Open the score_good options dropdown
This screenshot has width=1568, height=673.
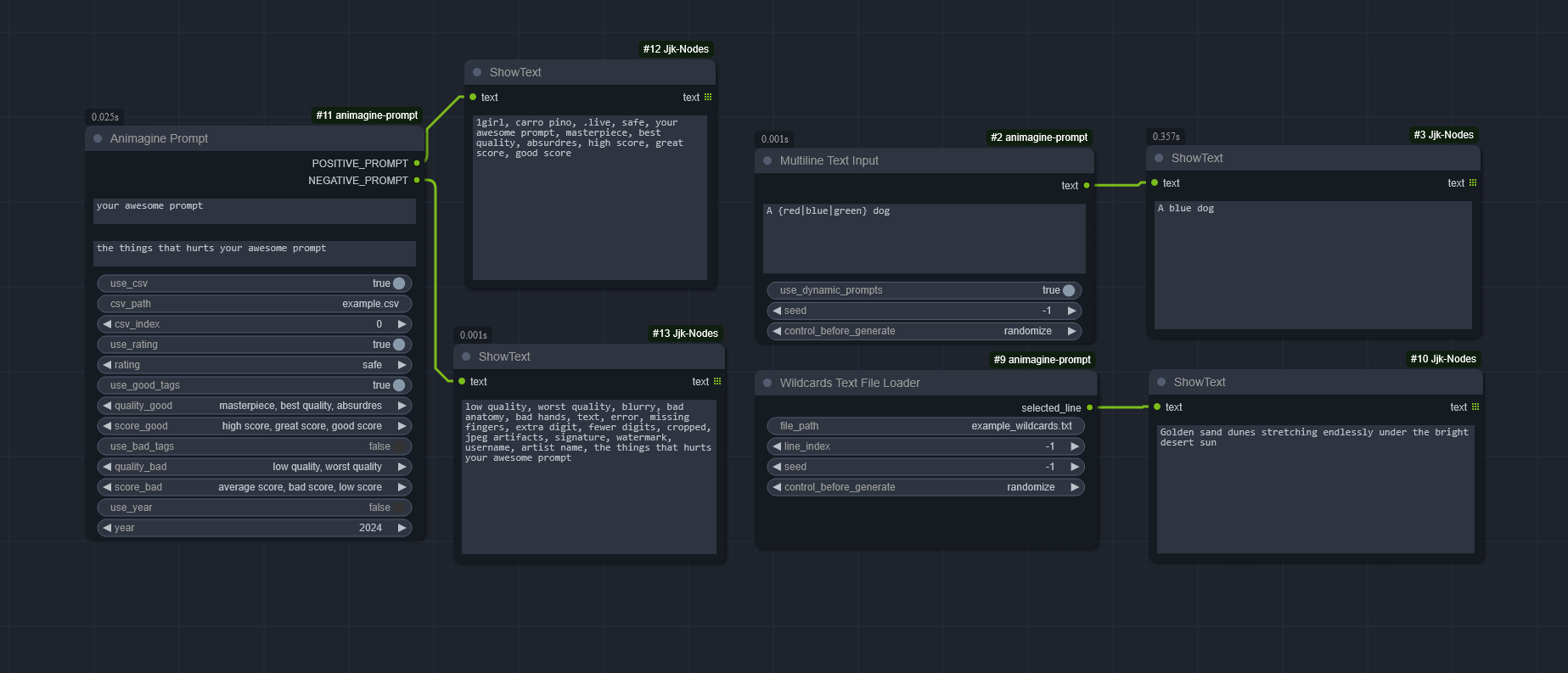click(x=255, y=426)
